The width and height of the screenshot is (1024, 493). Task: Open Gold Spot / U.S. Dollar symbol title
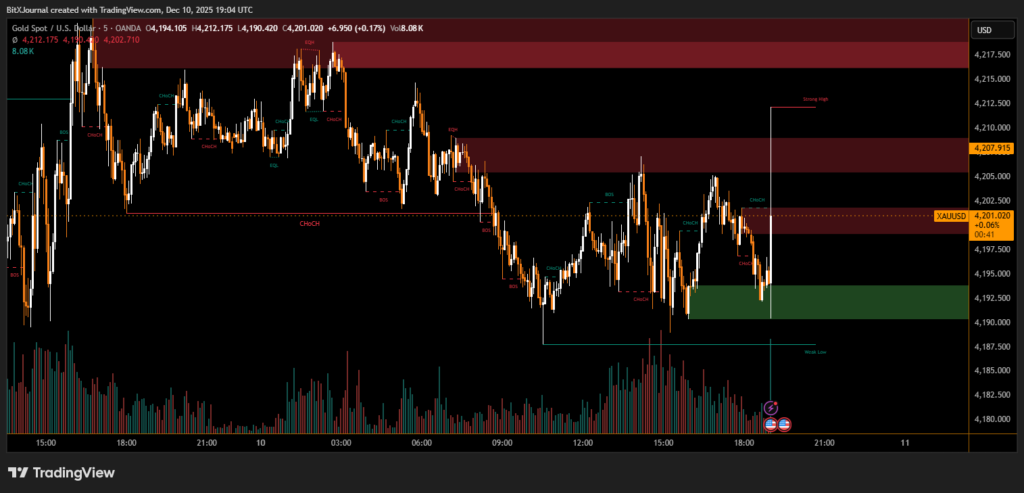[62, 29]
